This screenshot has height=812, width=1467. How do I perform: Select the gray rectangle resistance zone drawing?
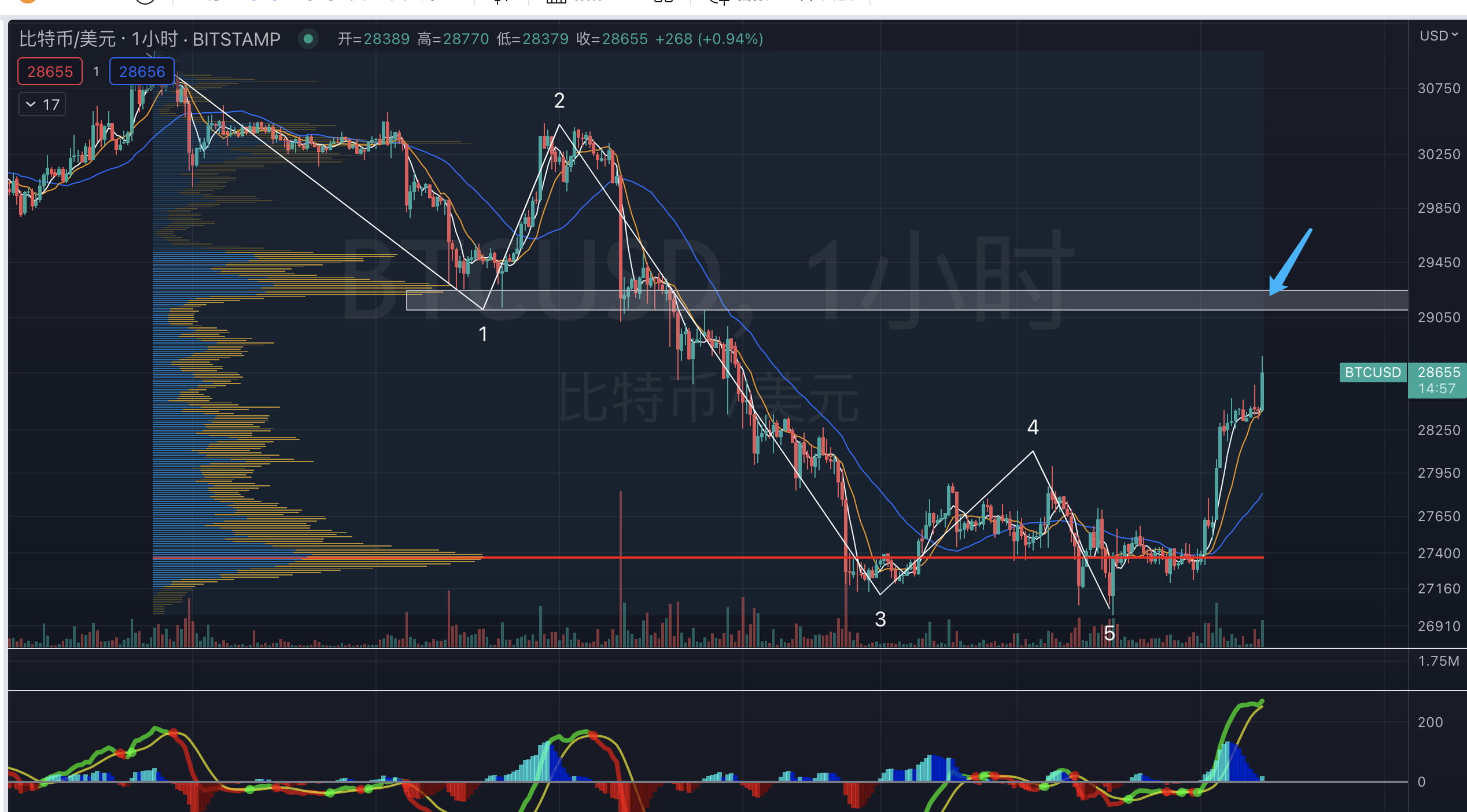coord(906,300)
